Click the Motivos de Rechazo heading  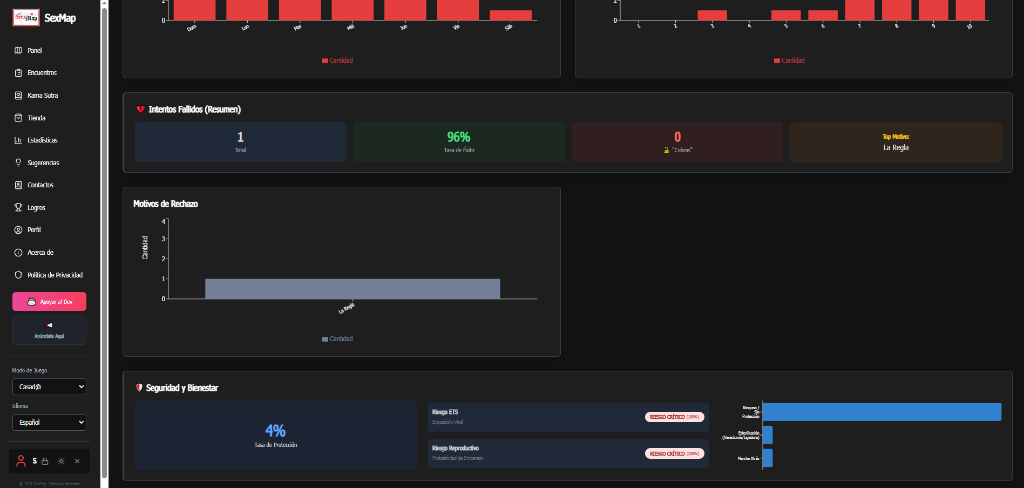(165, 204)
